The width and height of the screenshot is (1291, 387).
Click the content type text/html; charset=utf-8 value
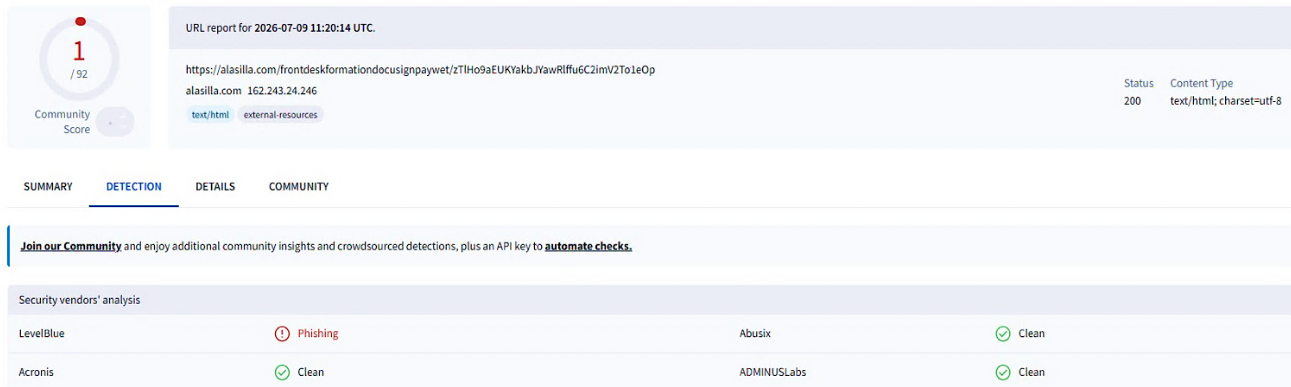[1226, 101]
